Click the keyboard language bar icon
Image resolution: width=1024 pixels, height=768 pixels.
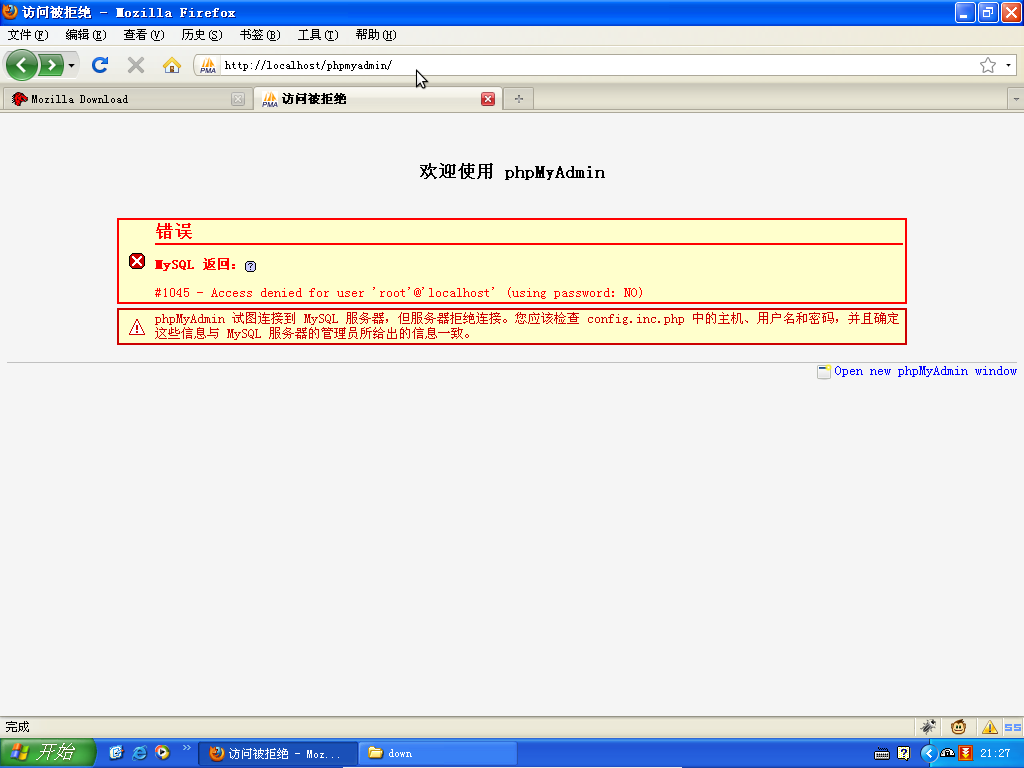click(882, 754)
